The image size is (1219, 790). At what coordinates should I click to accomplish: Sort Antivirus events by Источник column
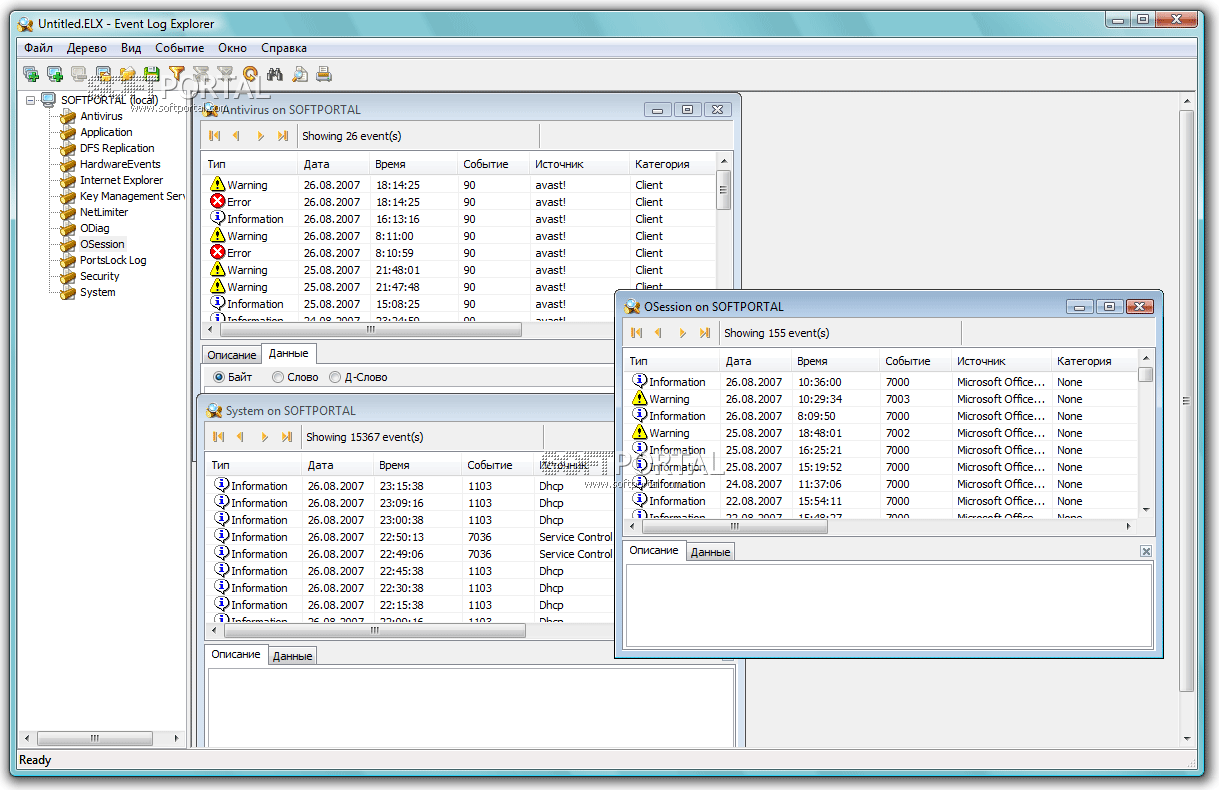pos(579,164)
